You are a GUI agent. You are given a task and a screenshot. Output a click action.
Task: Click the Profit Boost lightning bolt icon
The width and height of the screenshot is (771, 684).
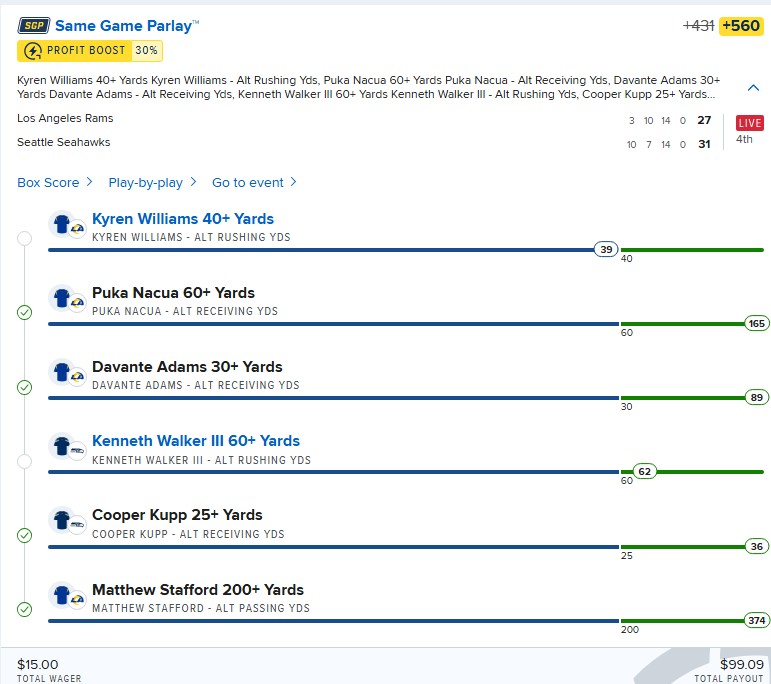32,51
